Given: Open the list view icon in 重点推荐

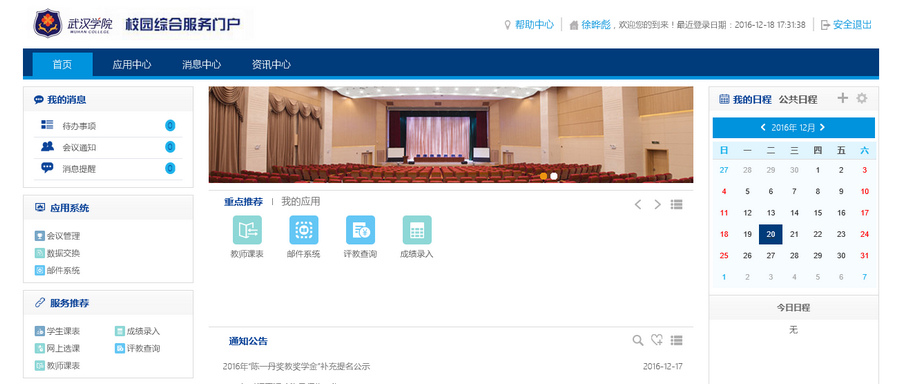Looking at the screenshot, I should (x=676, y=204).
